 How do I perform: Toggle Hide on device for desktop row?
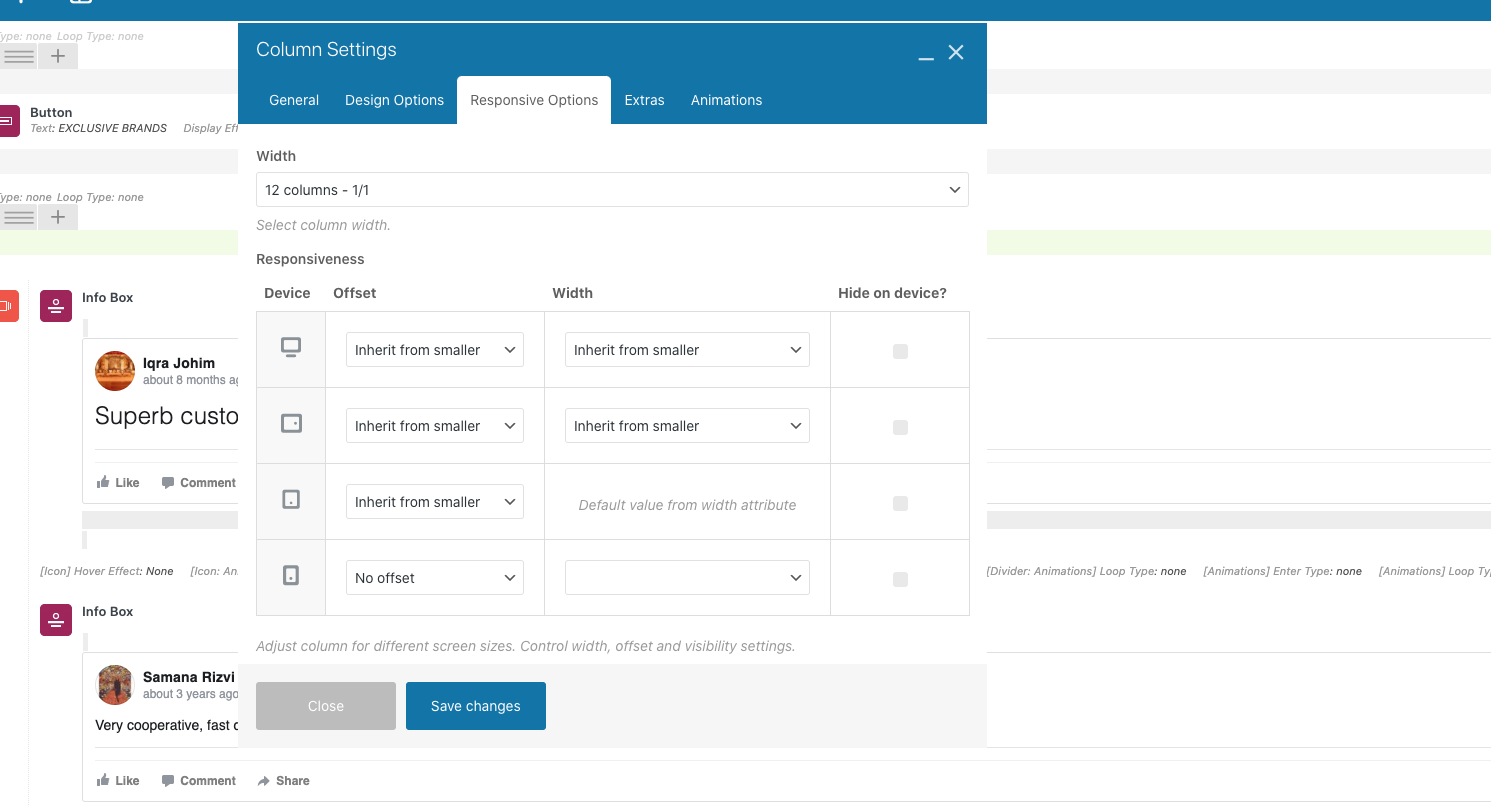pyautogui.click(x=900, y=351)
